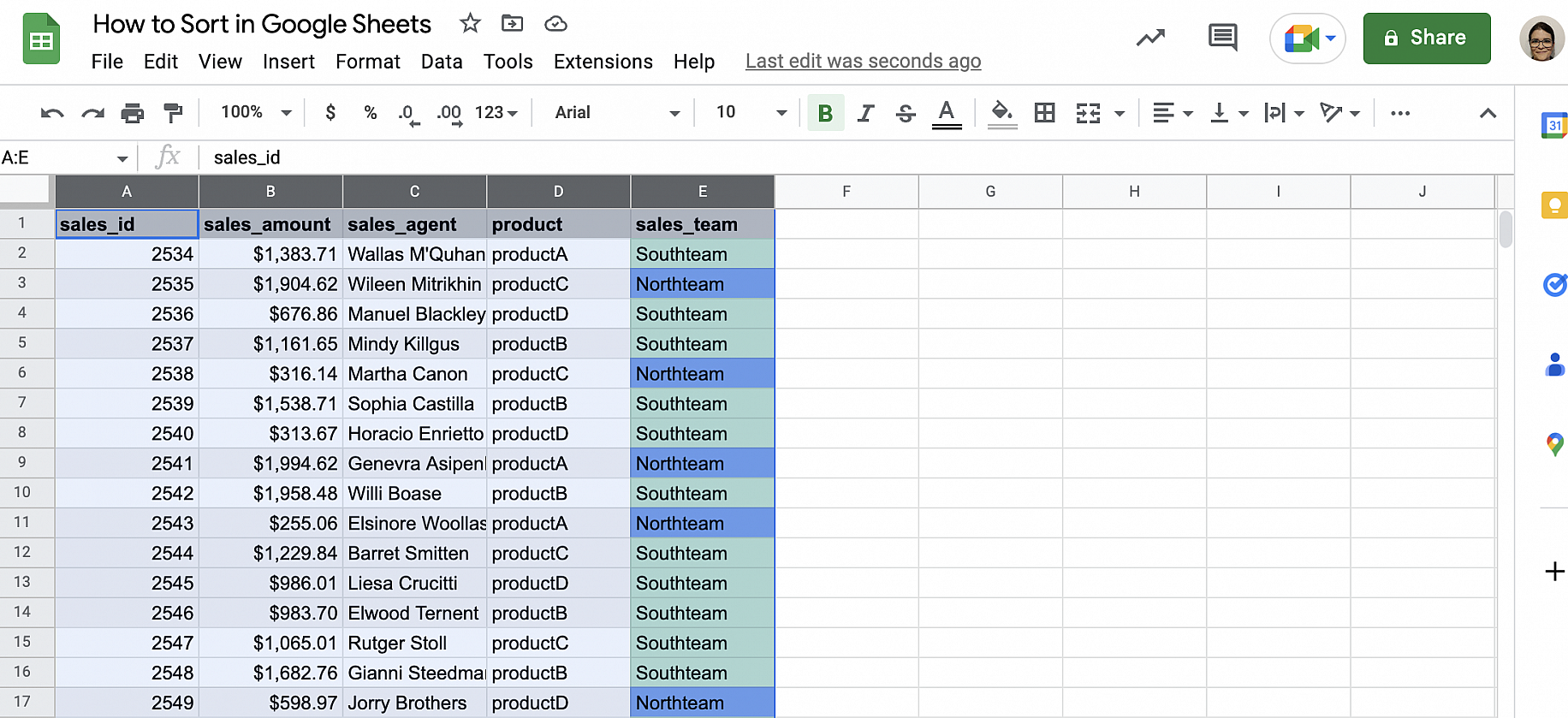Click the Undo arrow icon

point(52,113)
